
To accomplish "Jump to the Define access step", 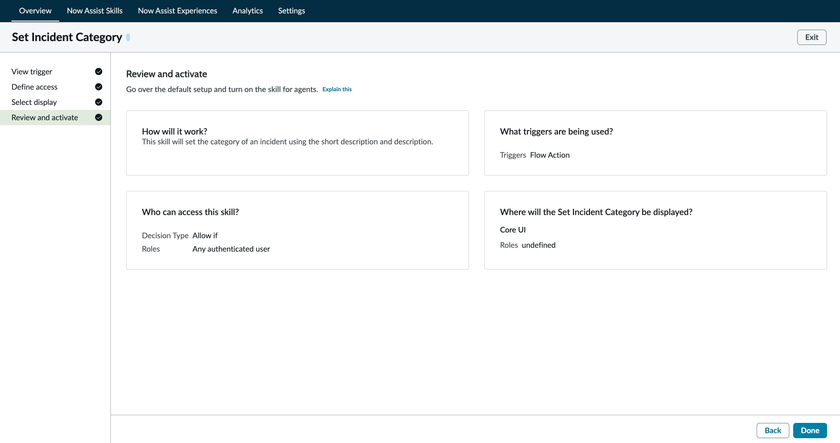I will click(34, 87).
